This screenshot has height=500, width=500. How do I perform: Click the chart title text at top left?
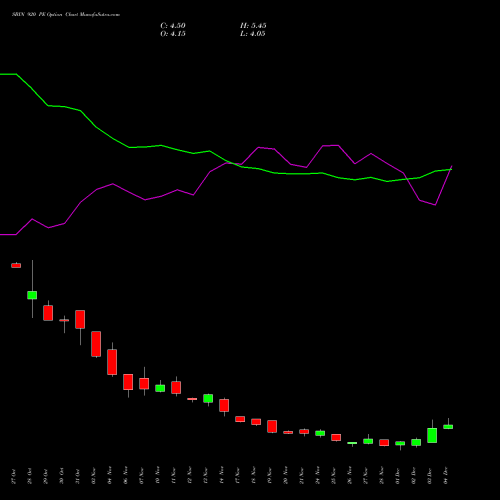coord(66,15)
